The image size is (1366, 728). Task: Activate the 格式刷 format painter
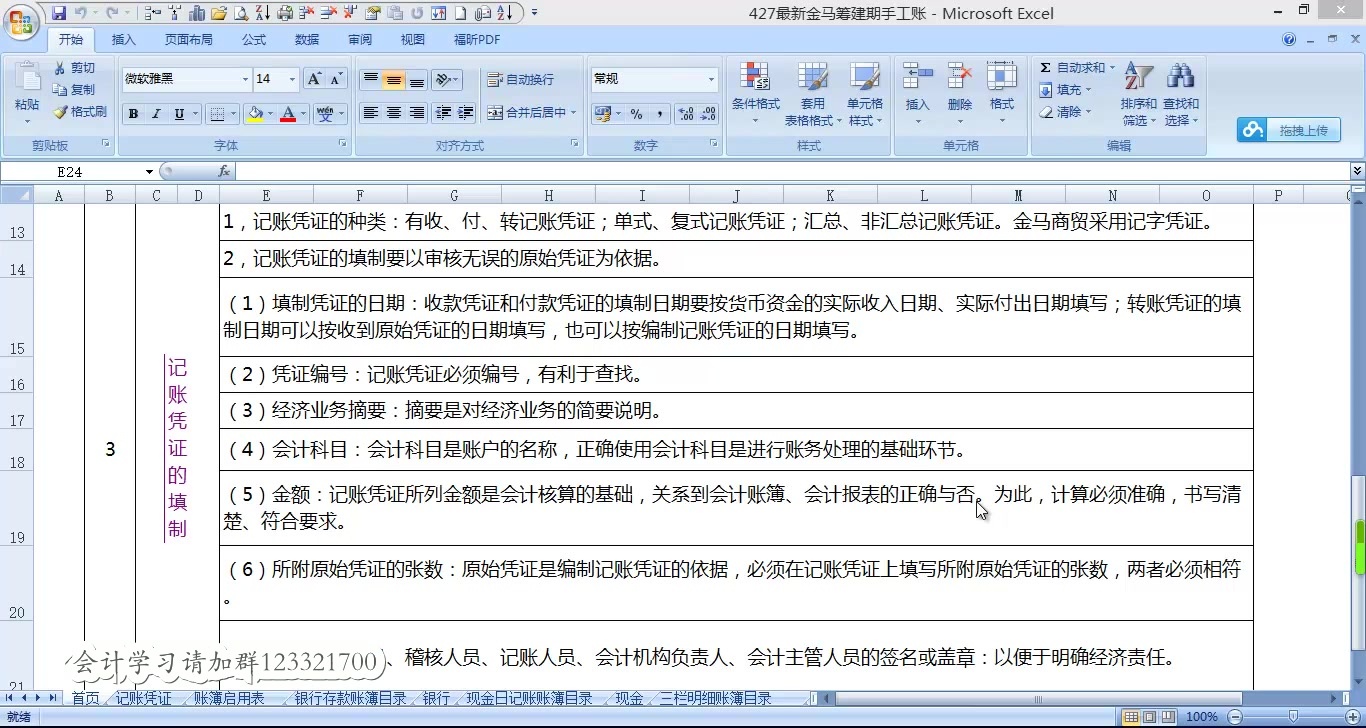point(79,112)
